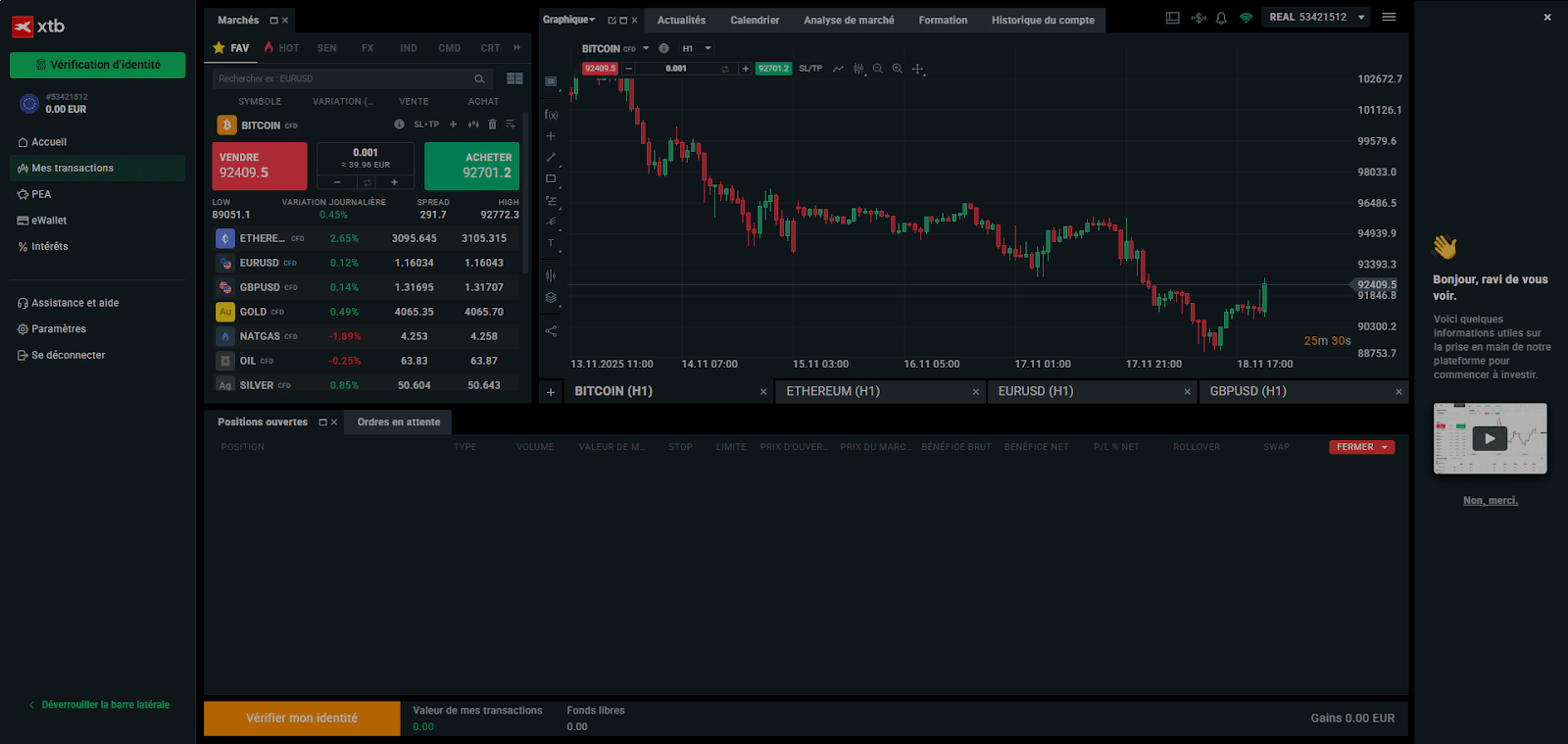Image resolution: width=1568 pixels, height=744 pixels.
Task: Decrease volume with minus in Marchés order box
Action: pos(337,182)
